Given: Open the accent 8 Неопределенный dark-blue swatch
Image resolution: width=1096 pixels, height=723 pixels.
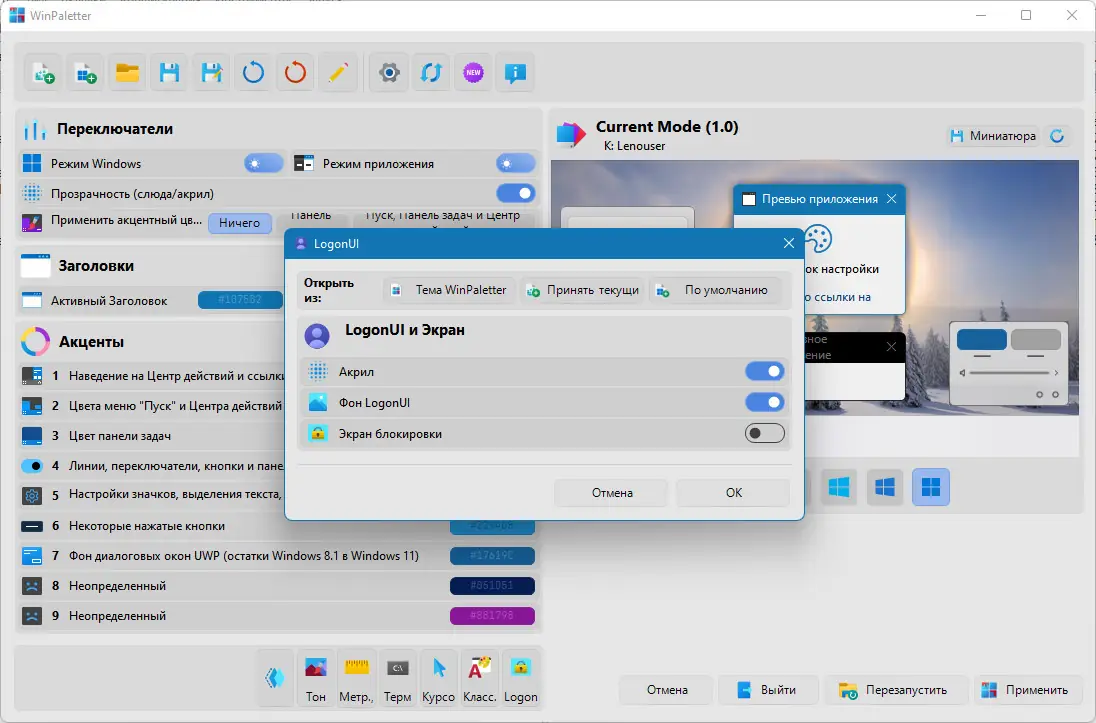Looking at the screenshot, I should [492, 585].
